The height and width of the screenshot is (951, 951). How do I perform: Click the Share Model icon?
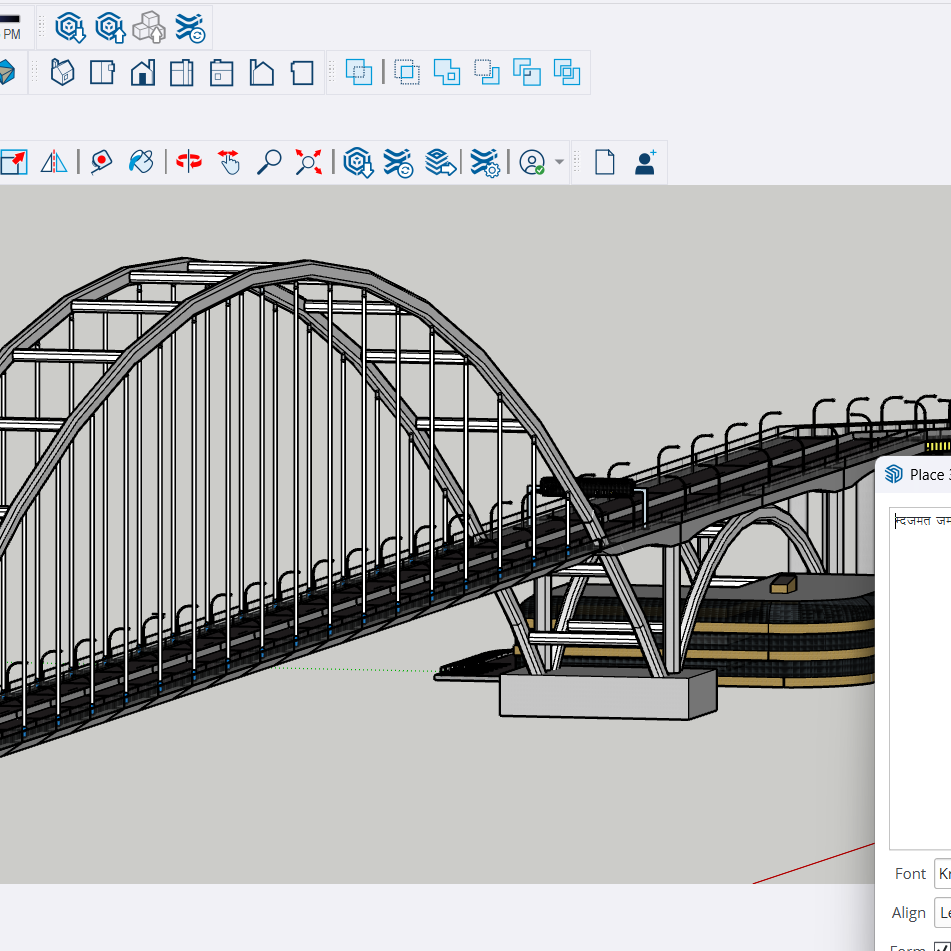[110, 27]
